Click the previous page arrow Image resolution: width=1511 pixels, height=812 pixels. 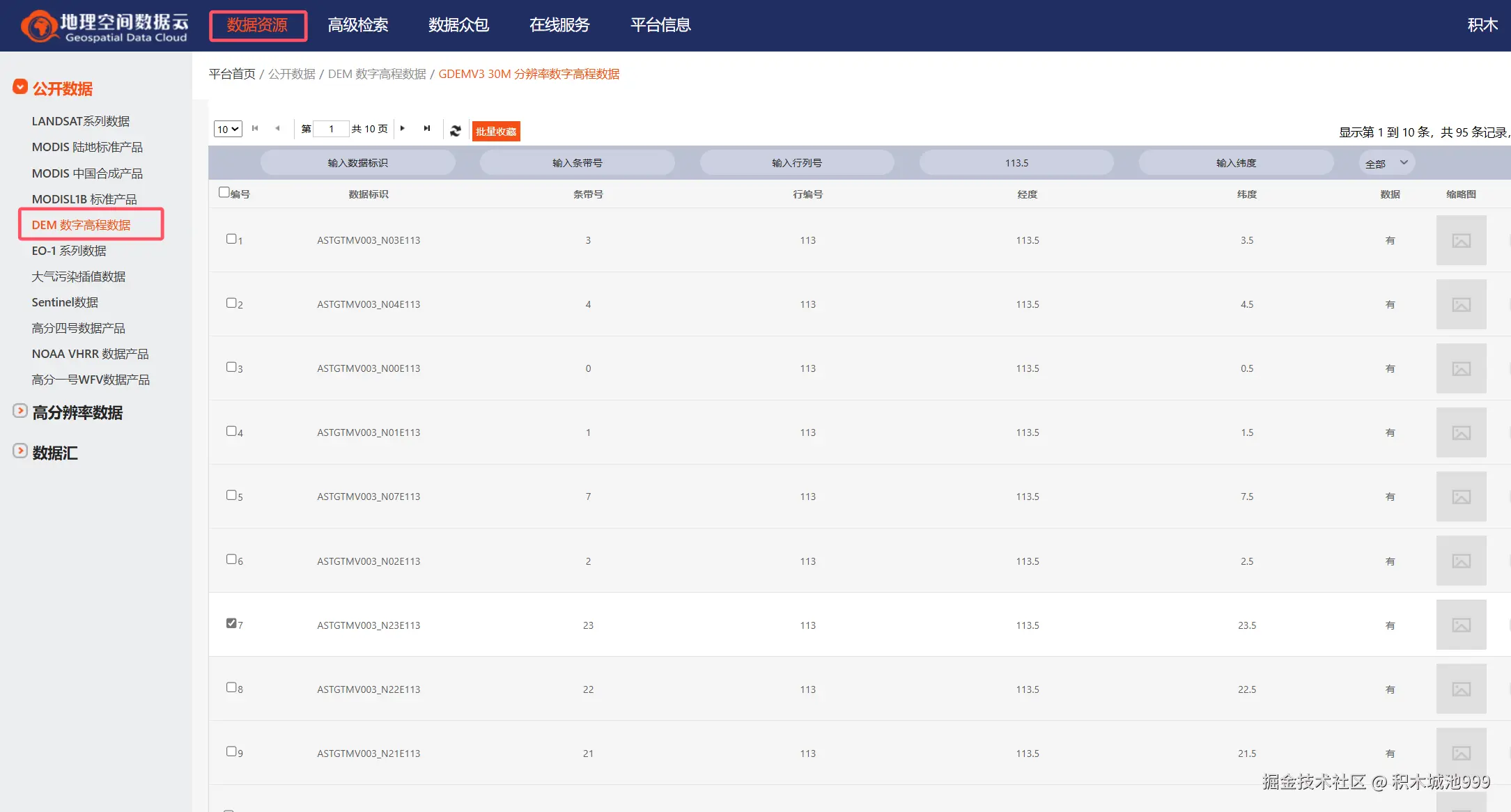coord(278,128)
